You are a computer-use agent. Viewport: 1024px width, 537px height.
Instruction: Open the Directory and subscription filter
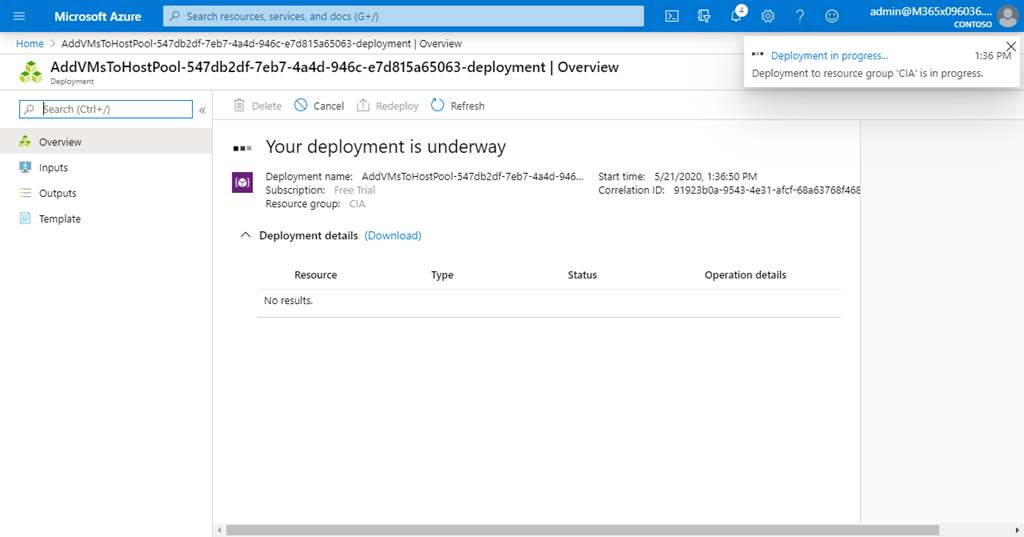[704, 16]
